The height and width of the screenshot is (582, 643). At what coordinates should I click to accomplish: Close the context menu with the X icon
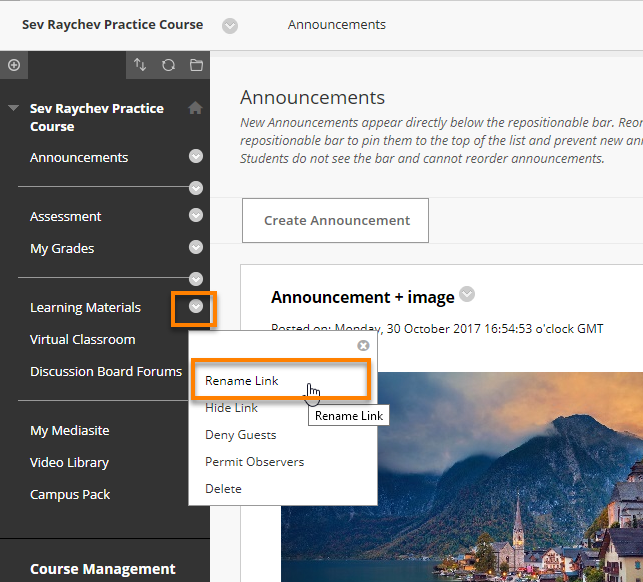(363, 345)
